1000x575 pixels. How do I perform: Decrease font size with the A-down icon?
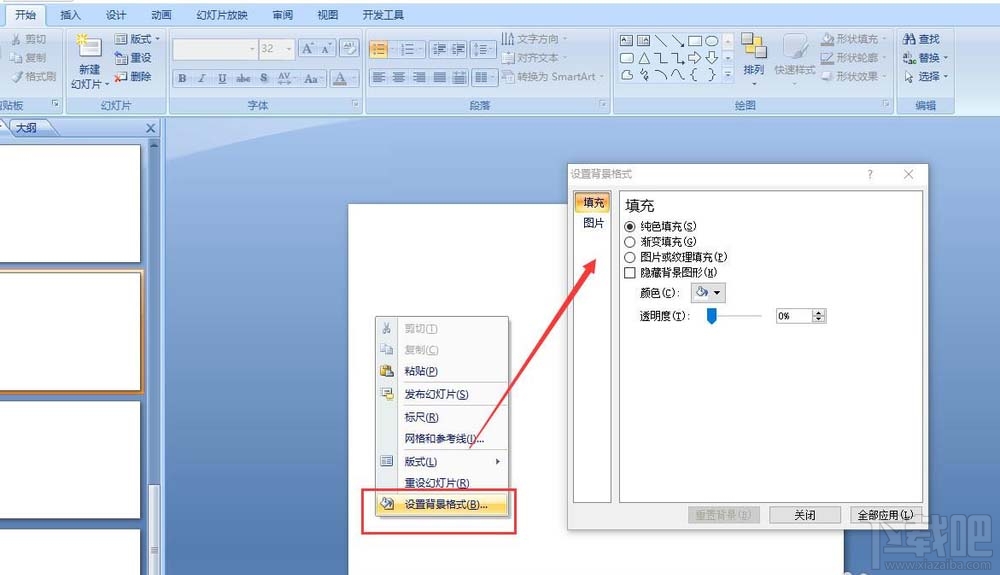coord(325,48)
